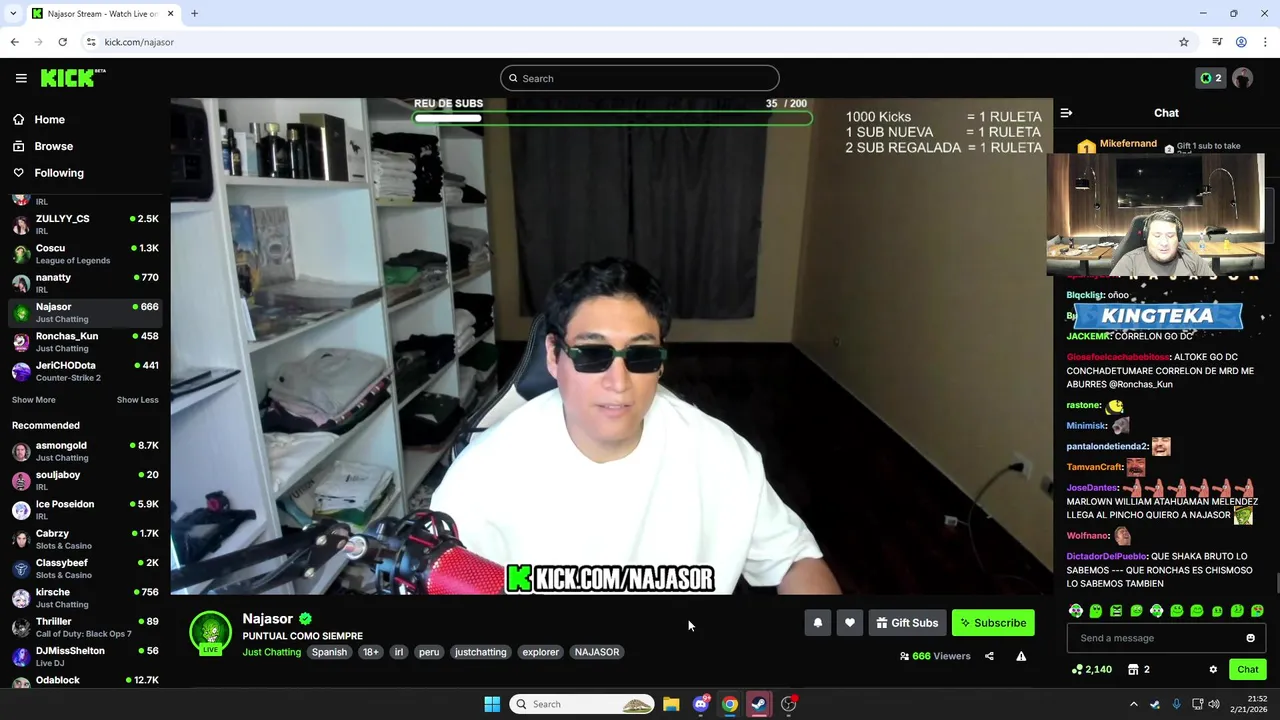Open a new browser tab
This screenshot has width=1280, height=720.
(194, 14)
